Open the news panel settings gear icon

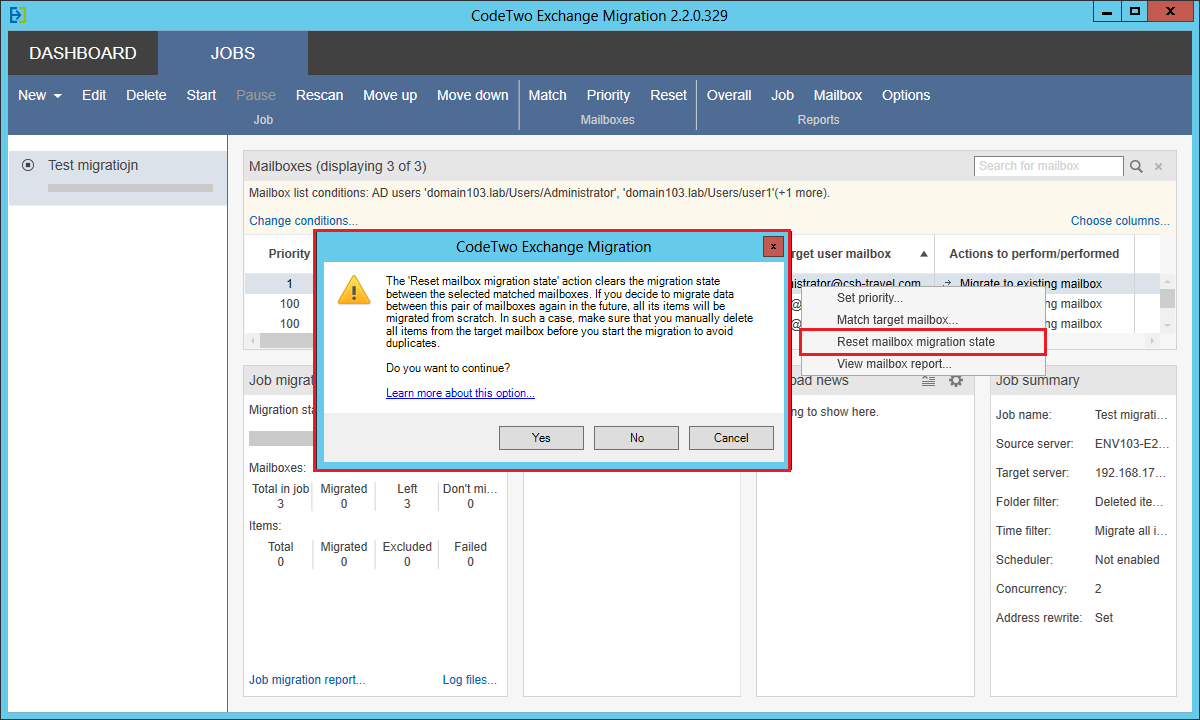pos(956,380)
